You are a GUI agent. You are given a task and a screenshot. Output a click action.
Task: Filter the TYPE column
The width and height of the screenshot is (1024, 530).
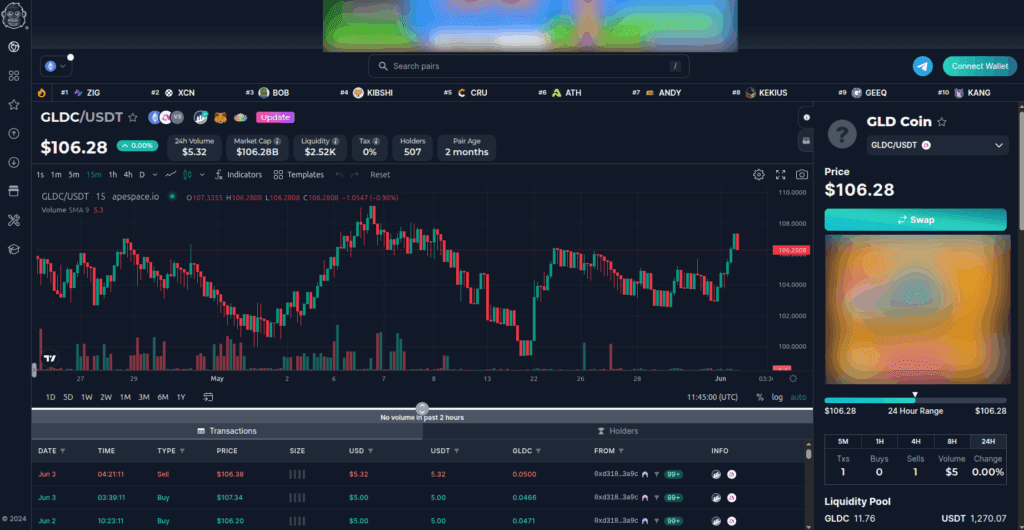(182, 451)
